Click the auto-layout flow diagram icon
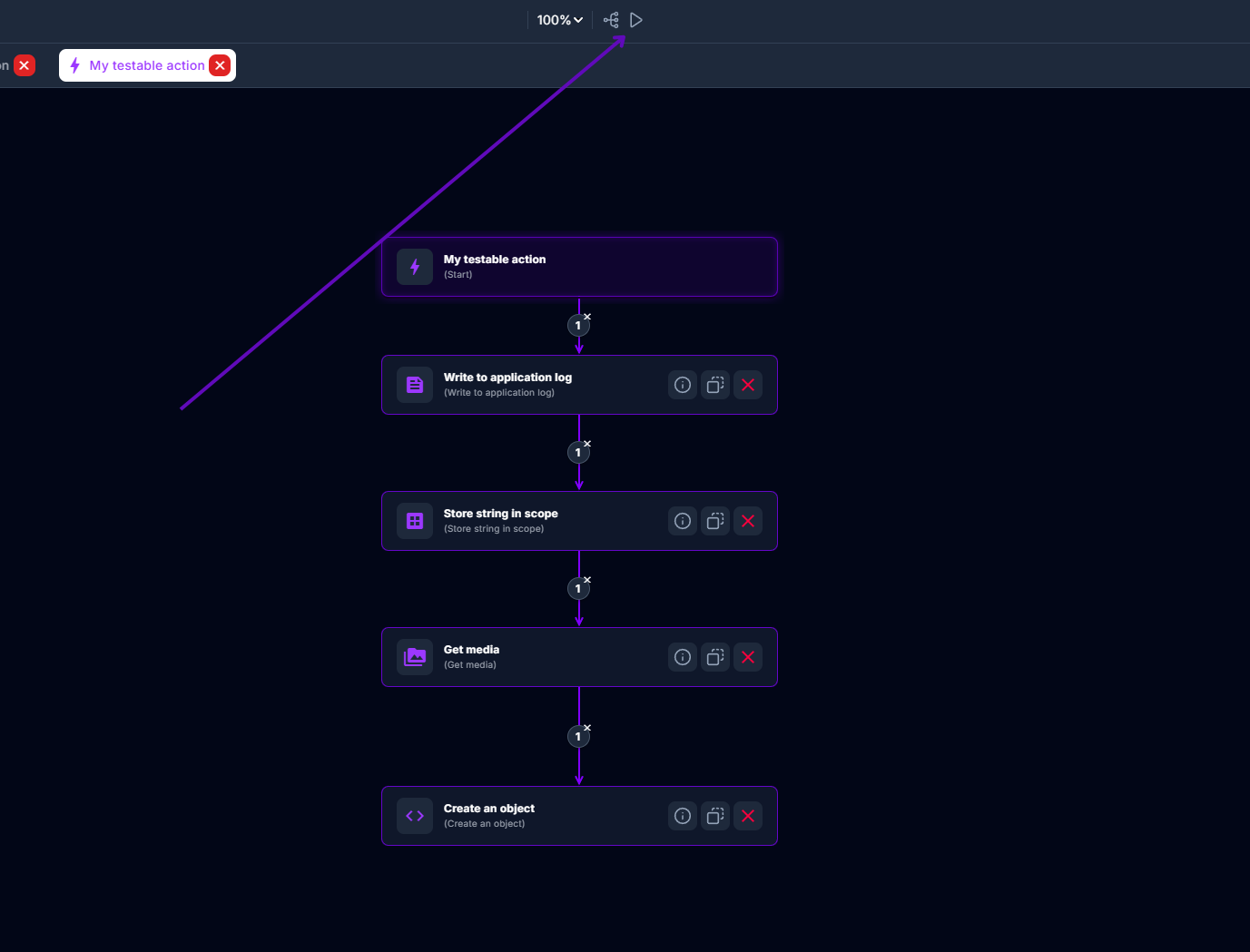Screen dimensions: 1250x952 (x=611, y=20)
